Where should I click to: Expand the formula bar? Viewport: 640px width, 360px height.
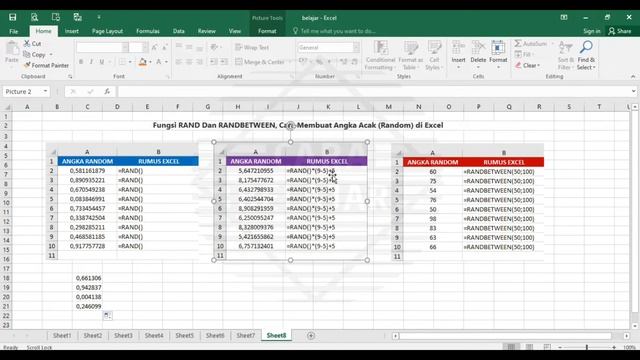click(633, 91)
